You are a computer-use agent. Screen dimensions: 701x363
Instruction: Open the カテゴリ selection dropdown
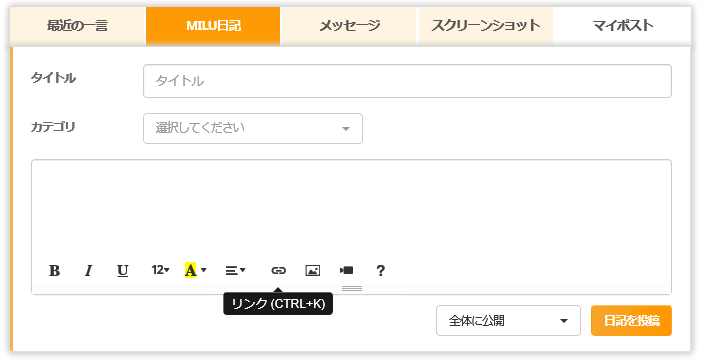(253, 128)
